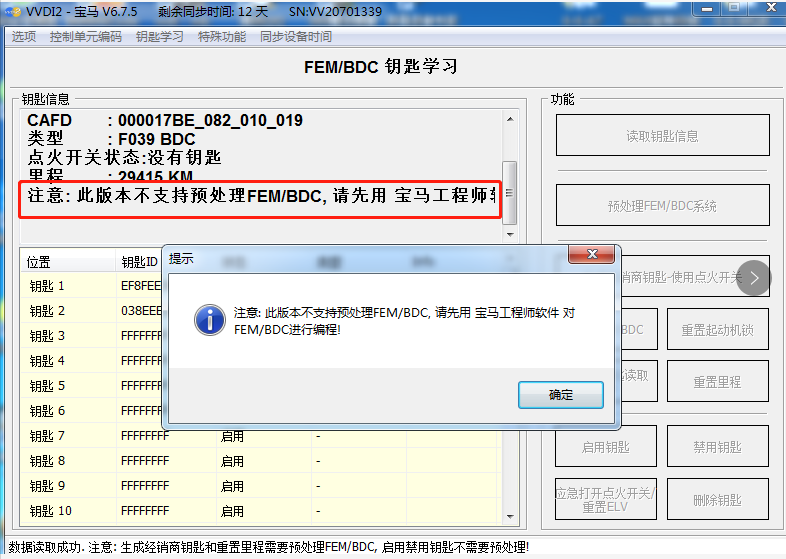This screenshot has width=786, height=559.
Task: Click the 确定 button in the dialog
Action: [x=560, y=395]
